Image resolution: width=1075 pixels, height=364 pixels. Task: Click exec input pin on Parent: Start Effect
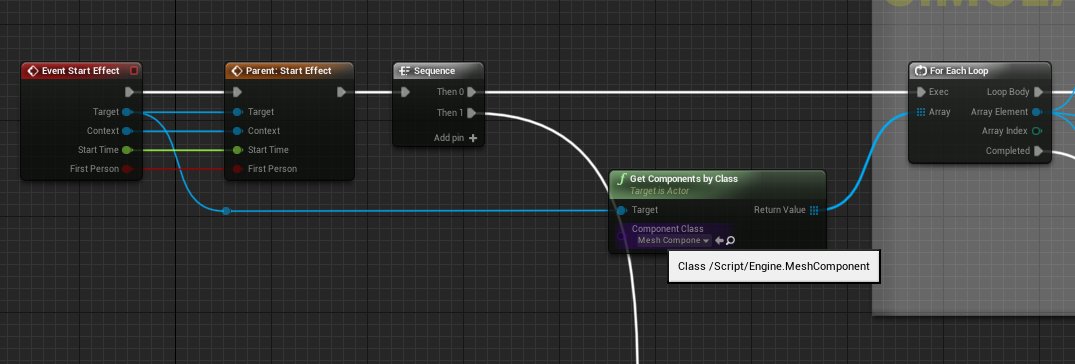click(x=237, y=92)
